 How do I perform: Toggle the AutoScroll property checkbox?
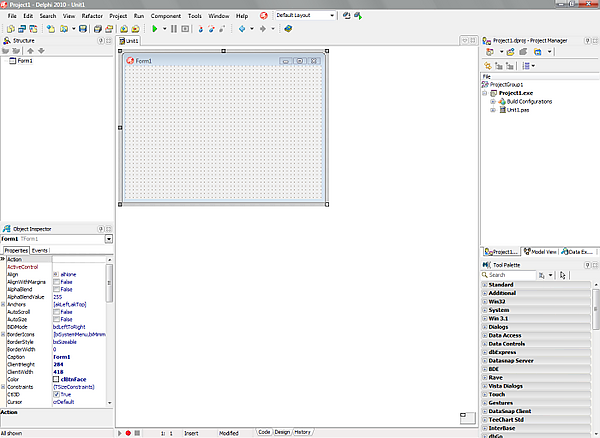pyautogui.click(x=56, y=311)
